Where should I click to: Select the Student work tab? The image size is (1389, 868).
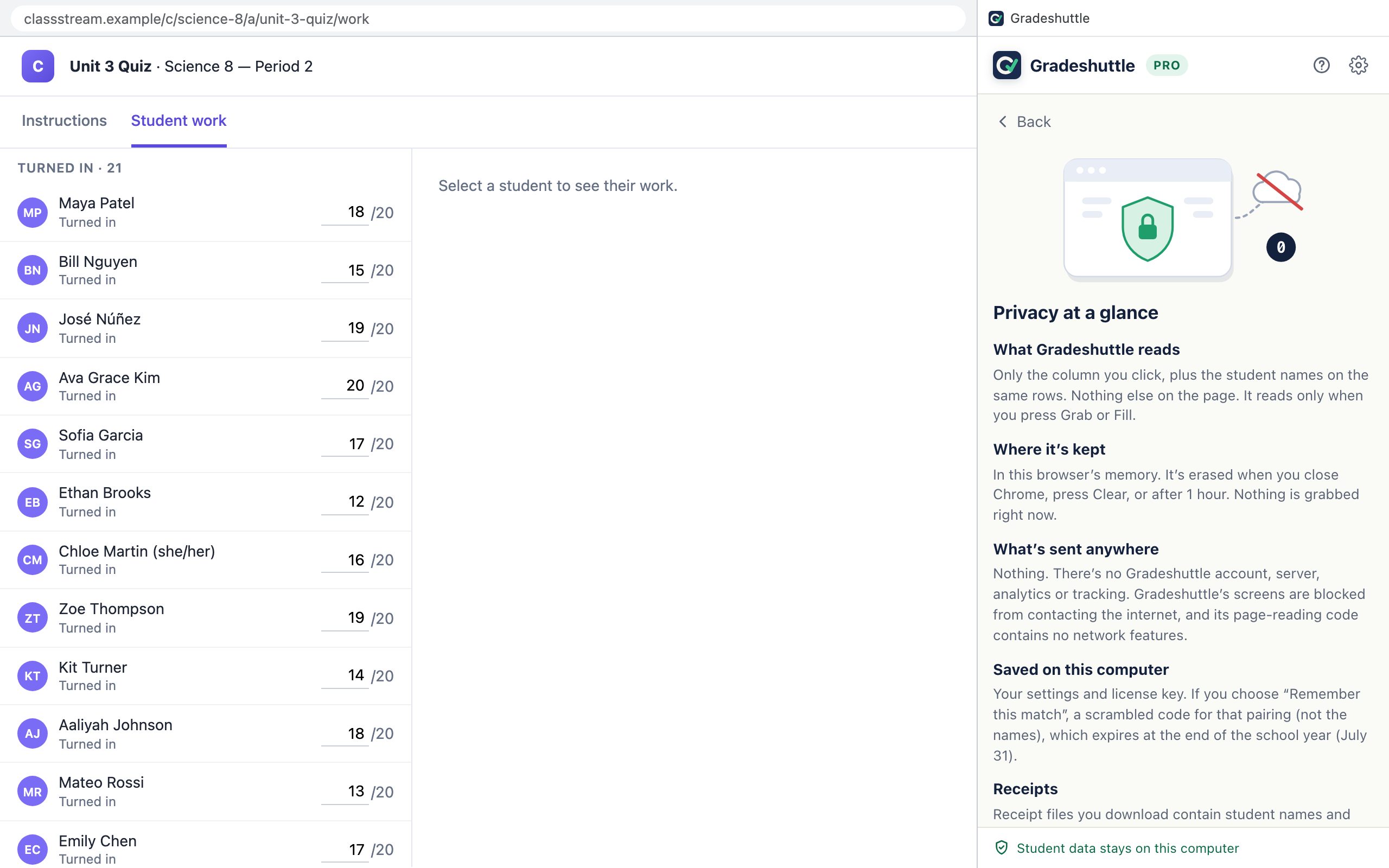coord(179,120)
